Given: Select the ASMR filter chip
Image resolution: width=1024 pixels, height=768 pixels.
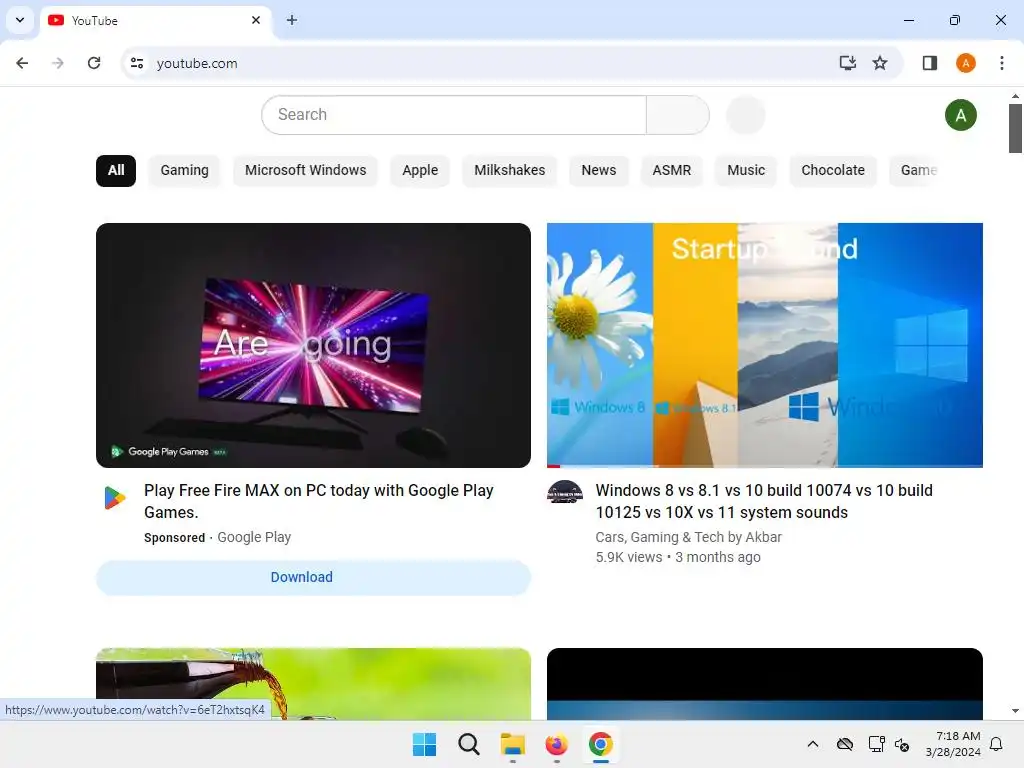Looking at the screenshot, I should coord(671,170).
